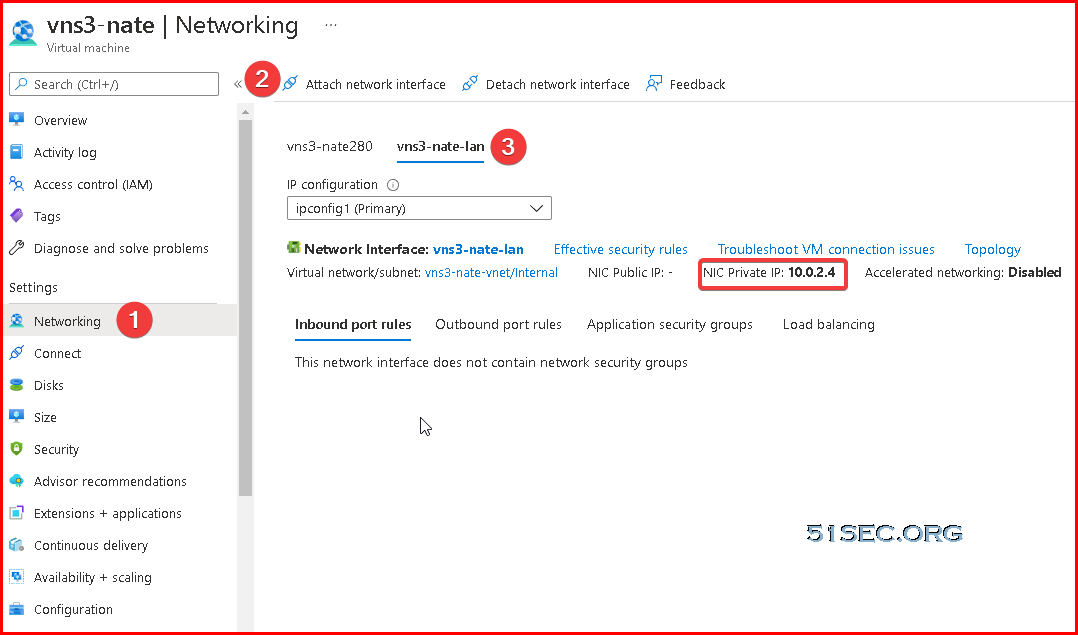Click the Networking icon in Settings
Screen dimensions: 1078x635
16,321
